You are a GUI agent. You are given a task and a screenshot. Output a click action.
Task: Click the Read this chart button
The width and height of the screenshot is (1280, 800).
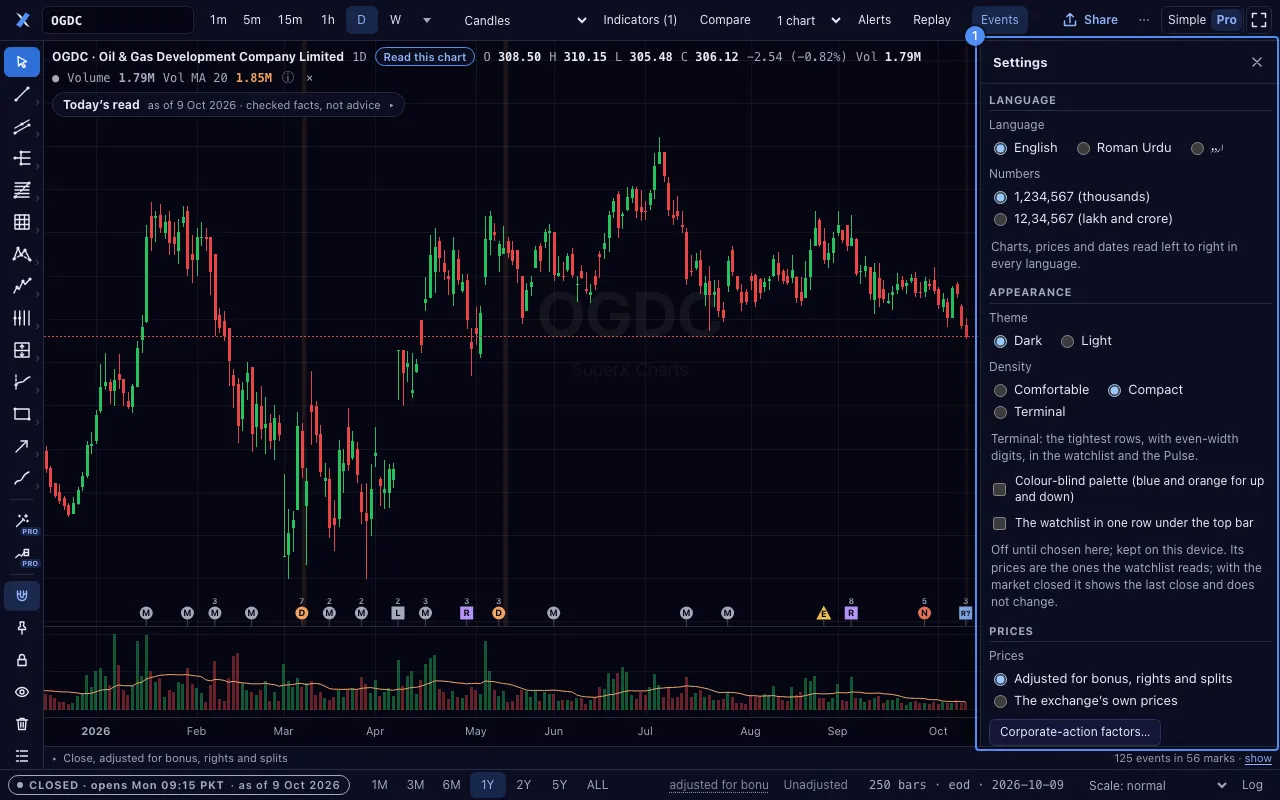(x=425, y=57)
